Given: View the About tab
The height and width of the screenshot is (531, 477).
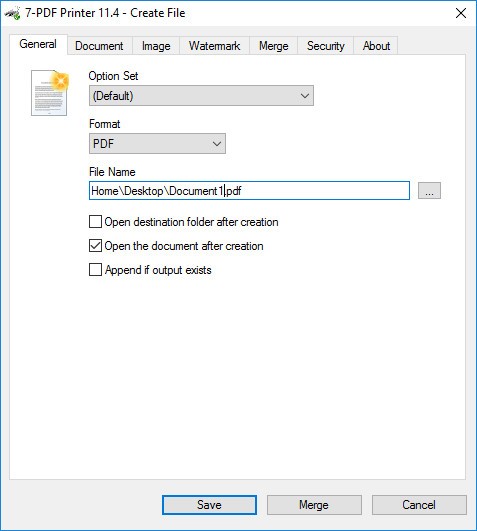Looking at the screenshot, I should [x=376, y=46].
